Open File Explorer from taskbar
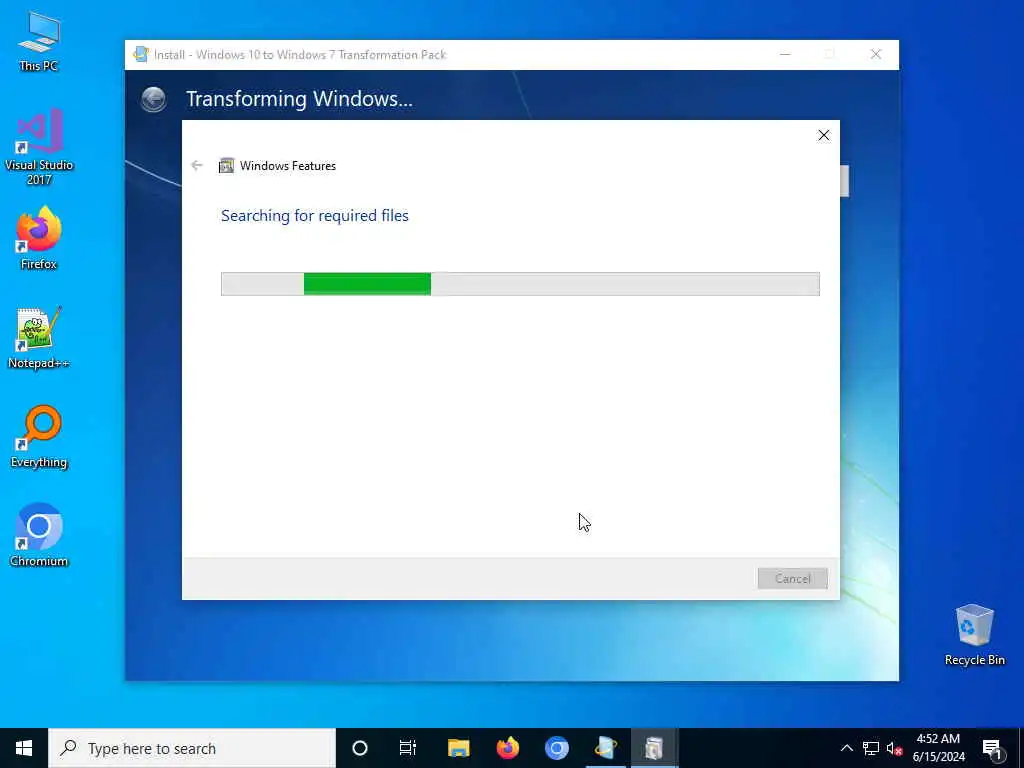The width and height of the screenshot is (1024, 768). (458, 748)
